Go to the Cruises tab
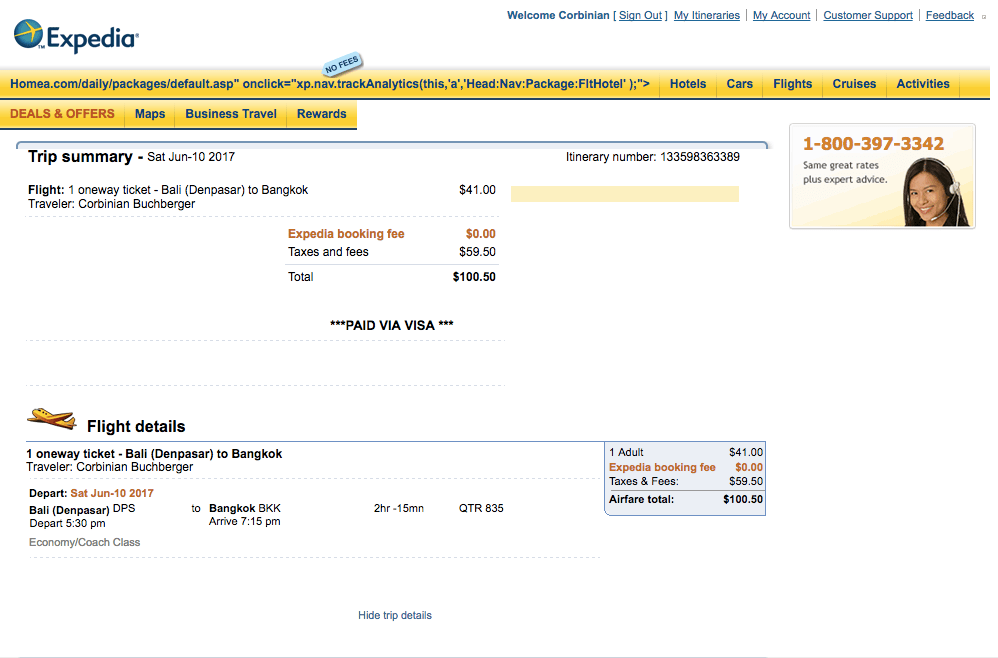 (854, 84)
